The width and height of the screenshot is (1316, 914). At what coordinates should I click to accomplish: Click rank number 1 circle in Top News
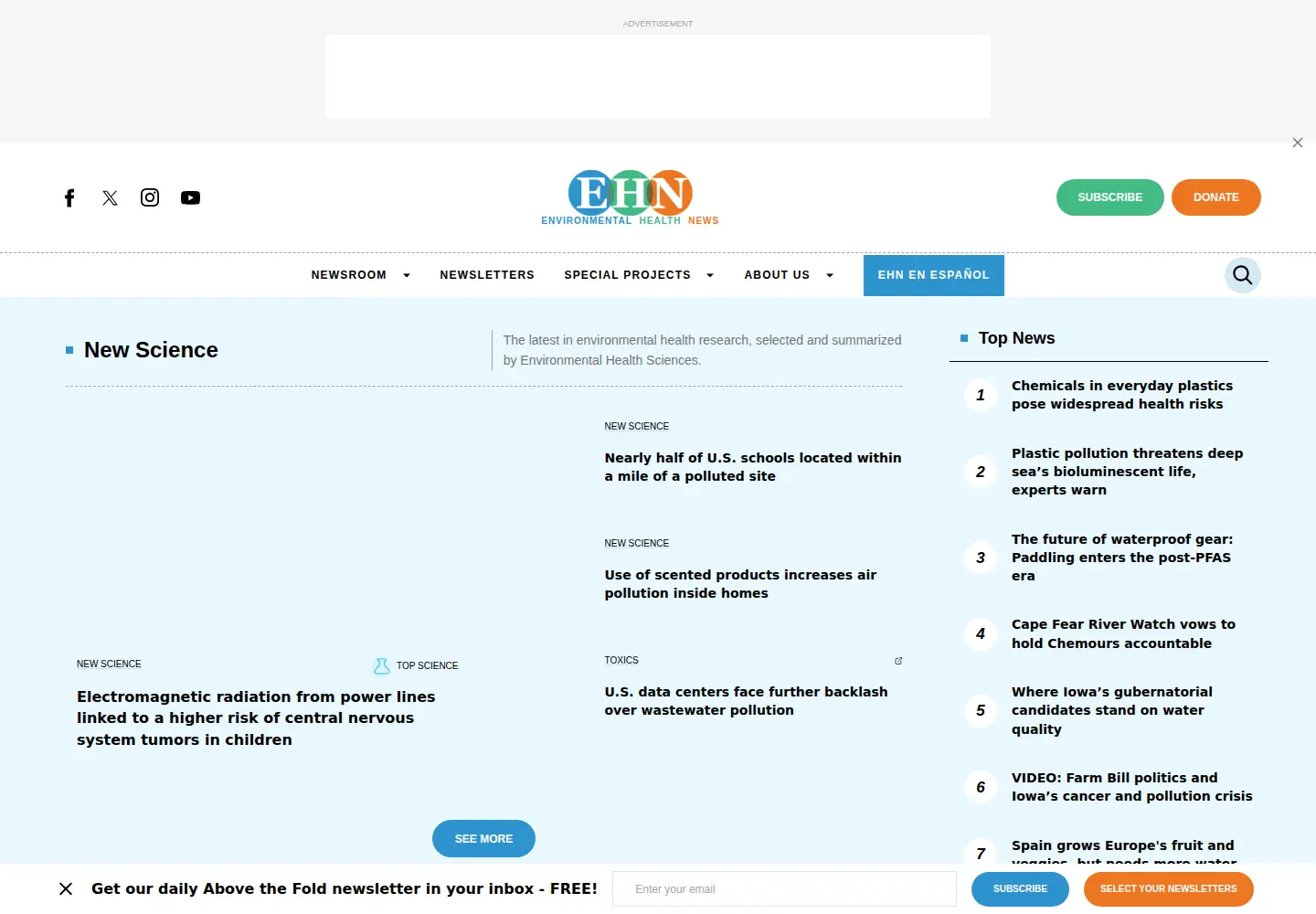click(981, 395)
